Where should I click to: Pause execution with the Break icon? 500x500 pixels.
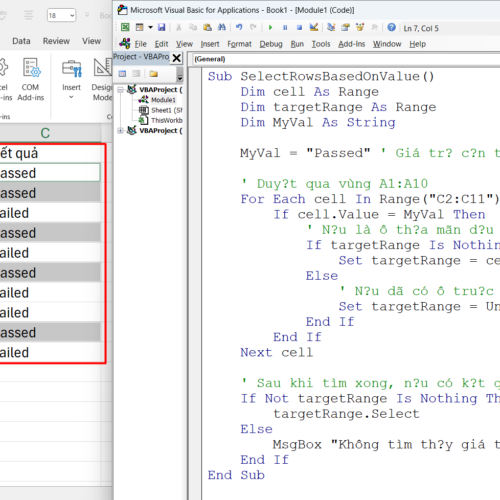(285, 27)
